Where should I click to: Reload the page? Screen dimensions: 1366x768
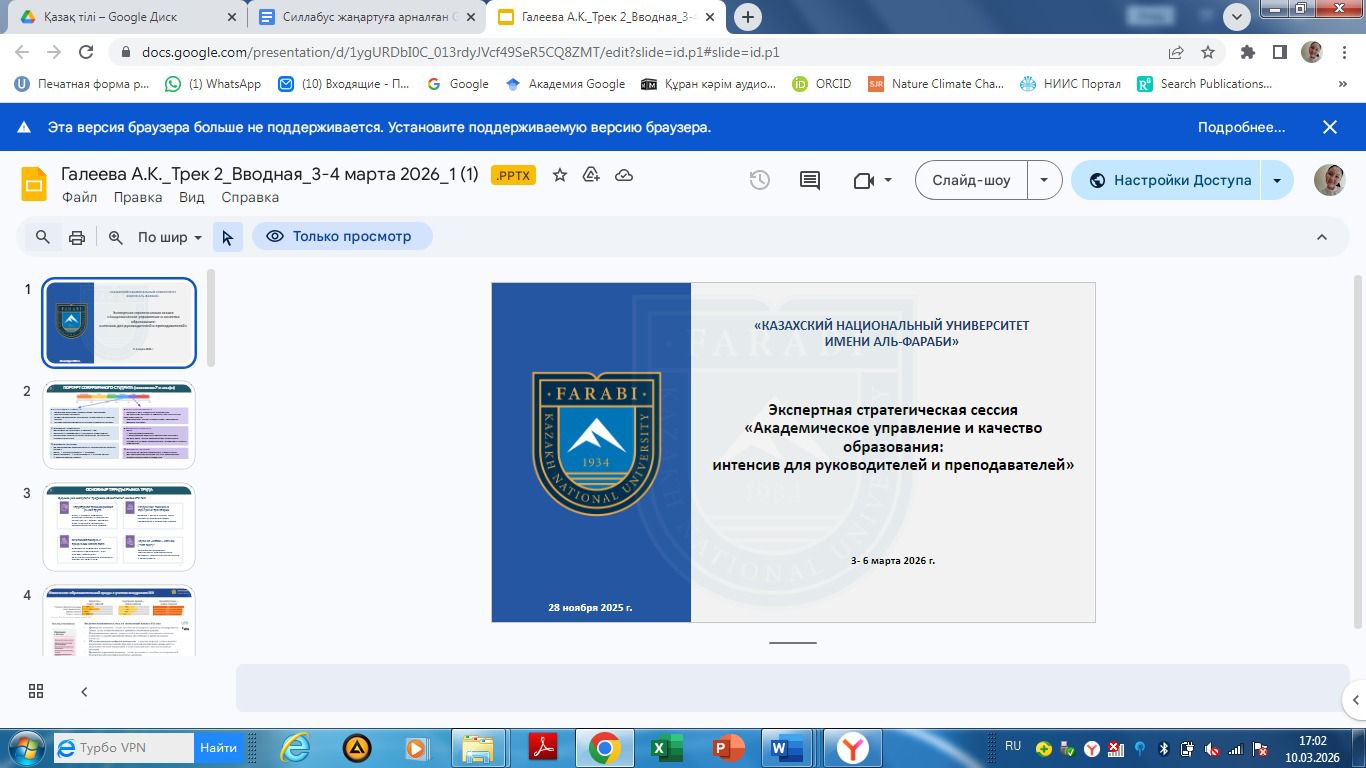[x=86, y=52]
